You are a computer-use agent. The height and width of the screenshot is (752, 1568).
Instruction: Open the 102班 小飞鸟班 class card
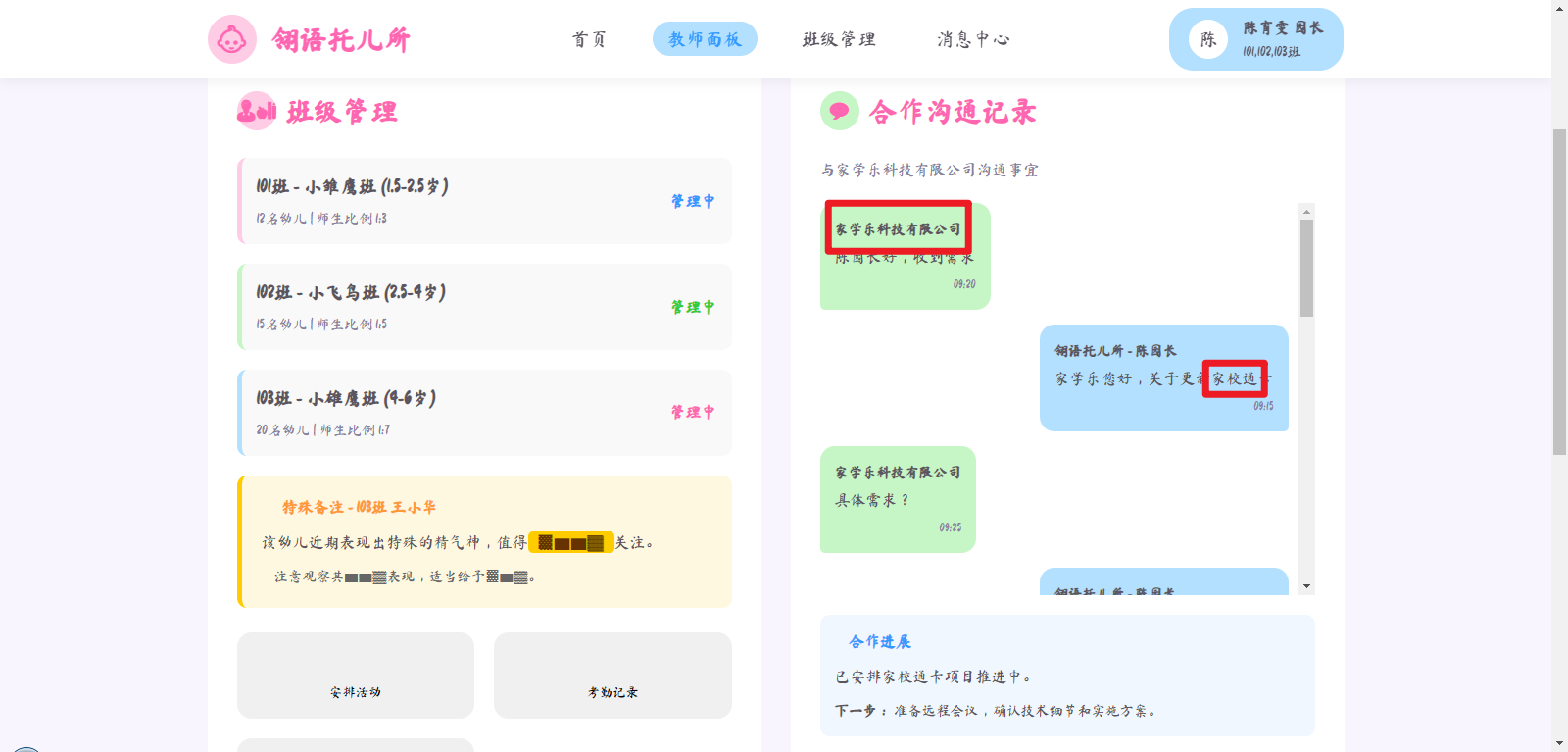click(x=484, y=307)
